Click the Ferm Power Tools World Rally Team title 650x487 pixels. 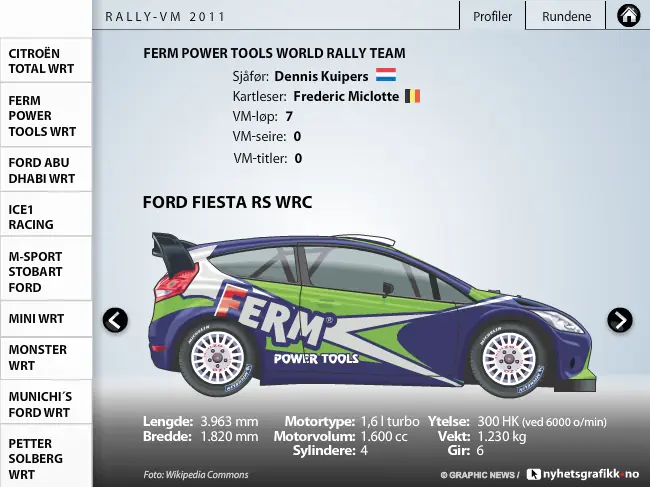pos(274,53)
